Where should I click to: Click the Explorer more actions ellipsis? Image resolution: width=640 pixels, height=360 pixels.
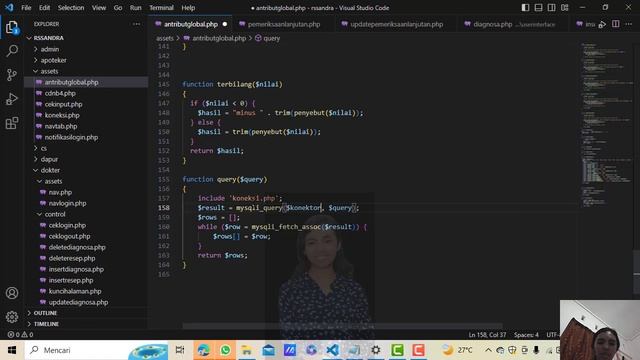[136, 24]
